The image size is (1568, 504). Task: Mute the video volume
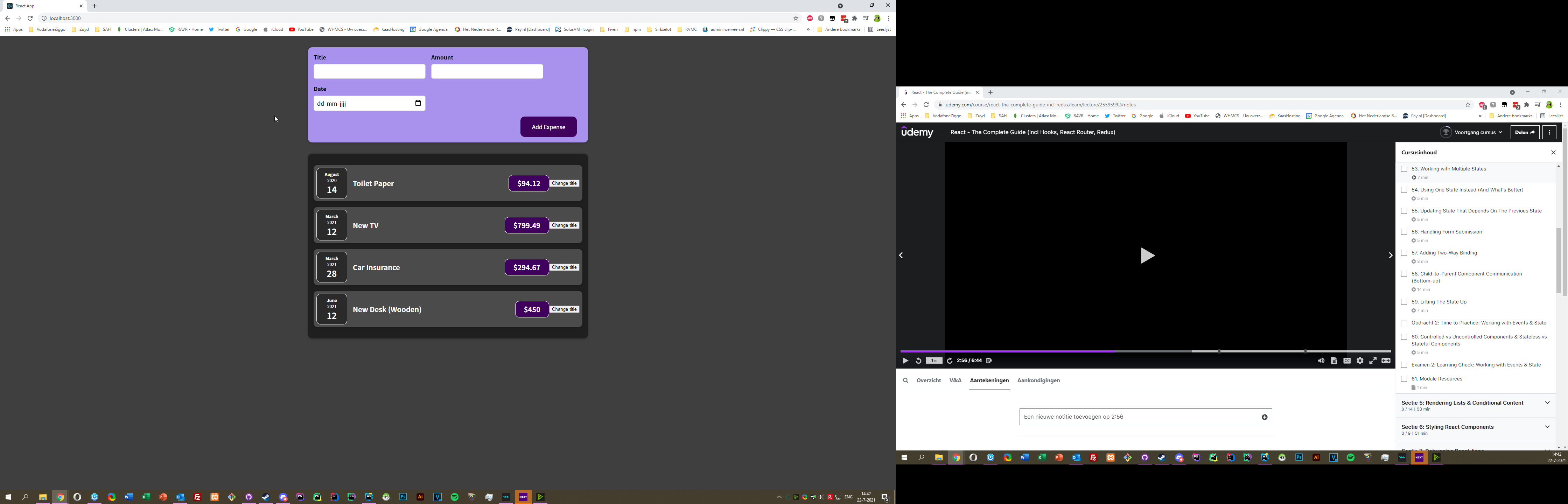pos(1321,361)
